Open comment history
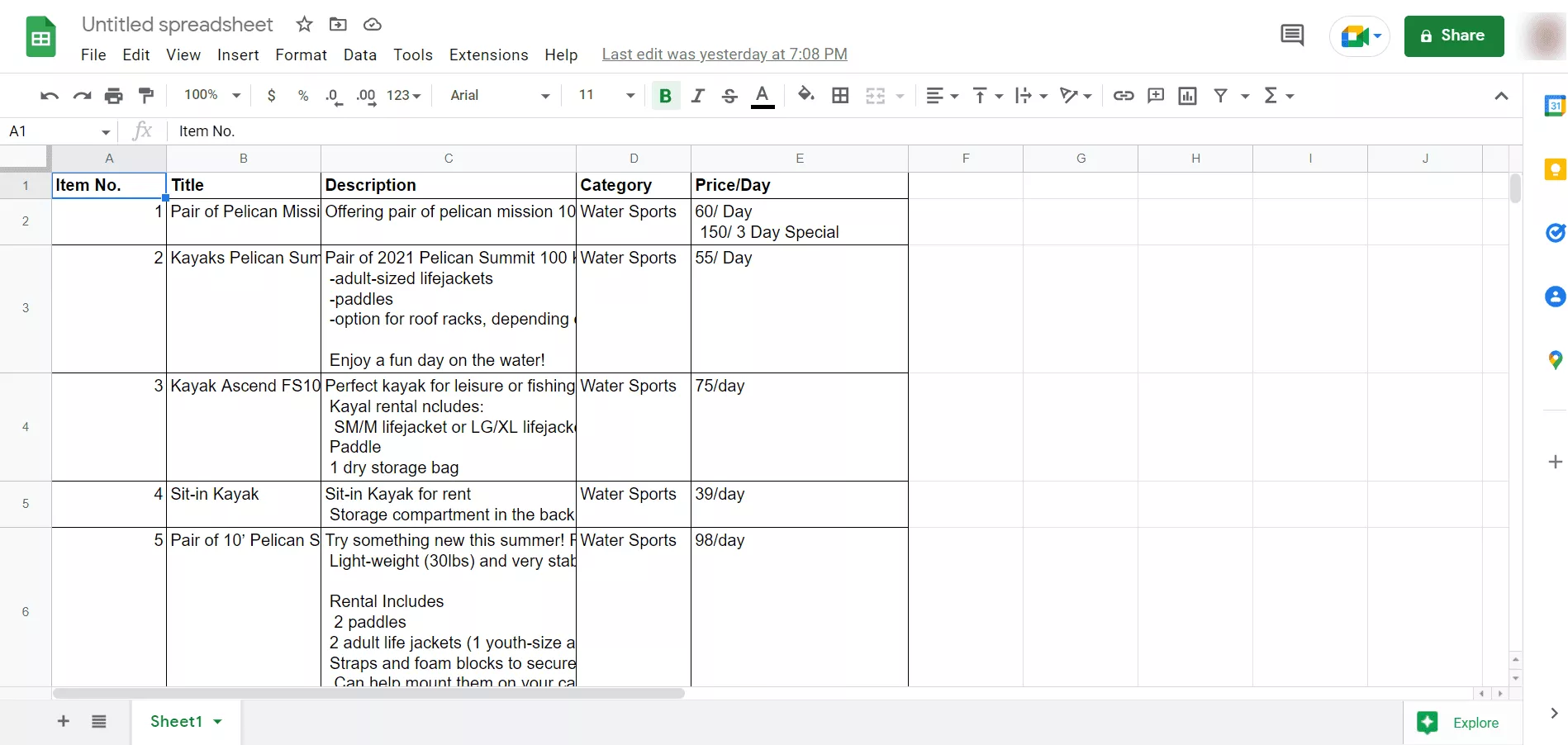 pos(1291,36)
